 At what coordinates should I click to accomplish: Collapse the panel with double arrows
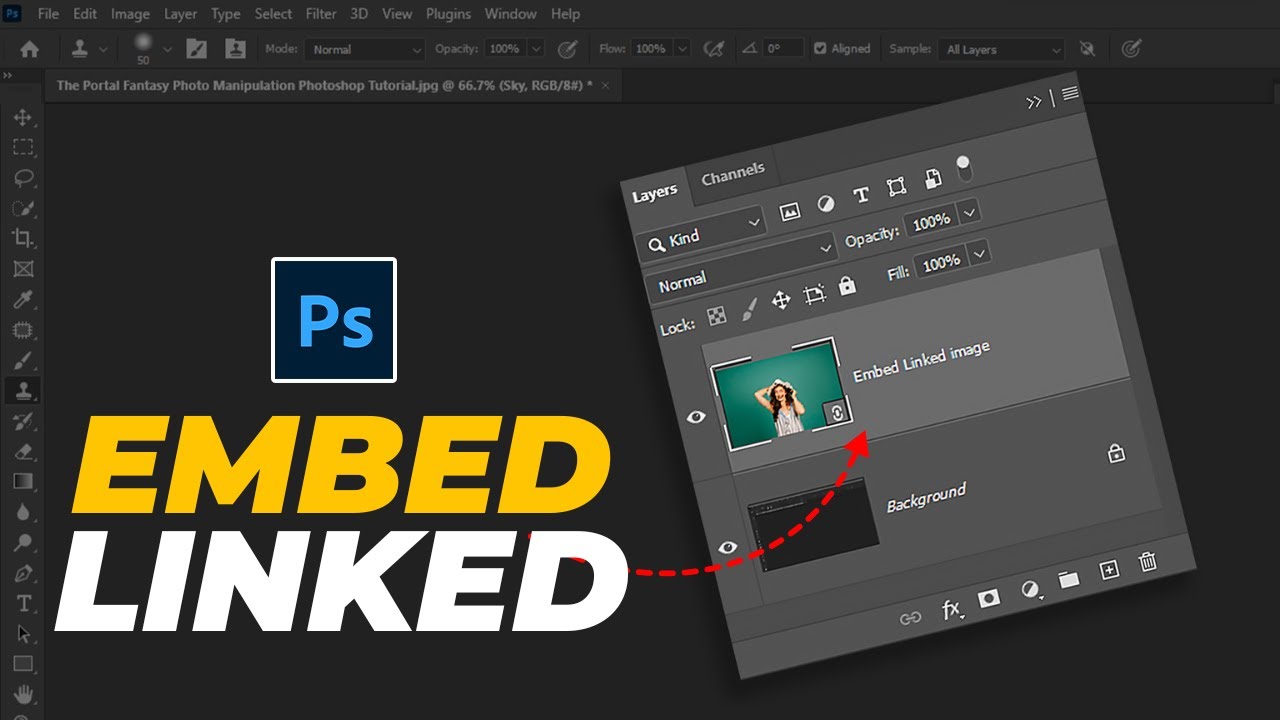click(x=1034, y=102)
